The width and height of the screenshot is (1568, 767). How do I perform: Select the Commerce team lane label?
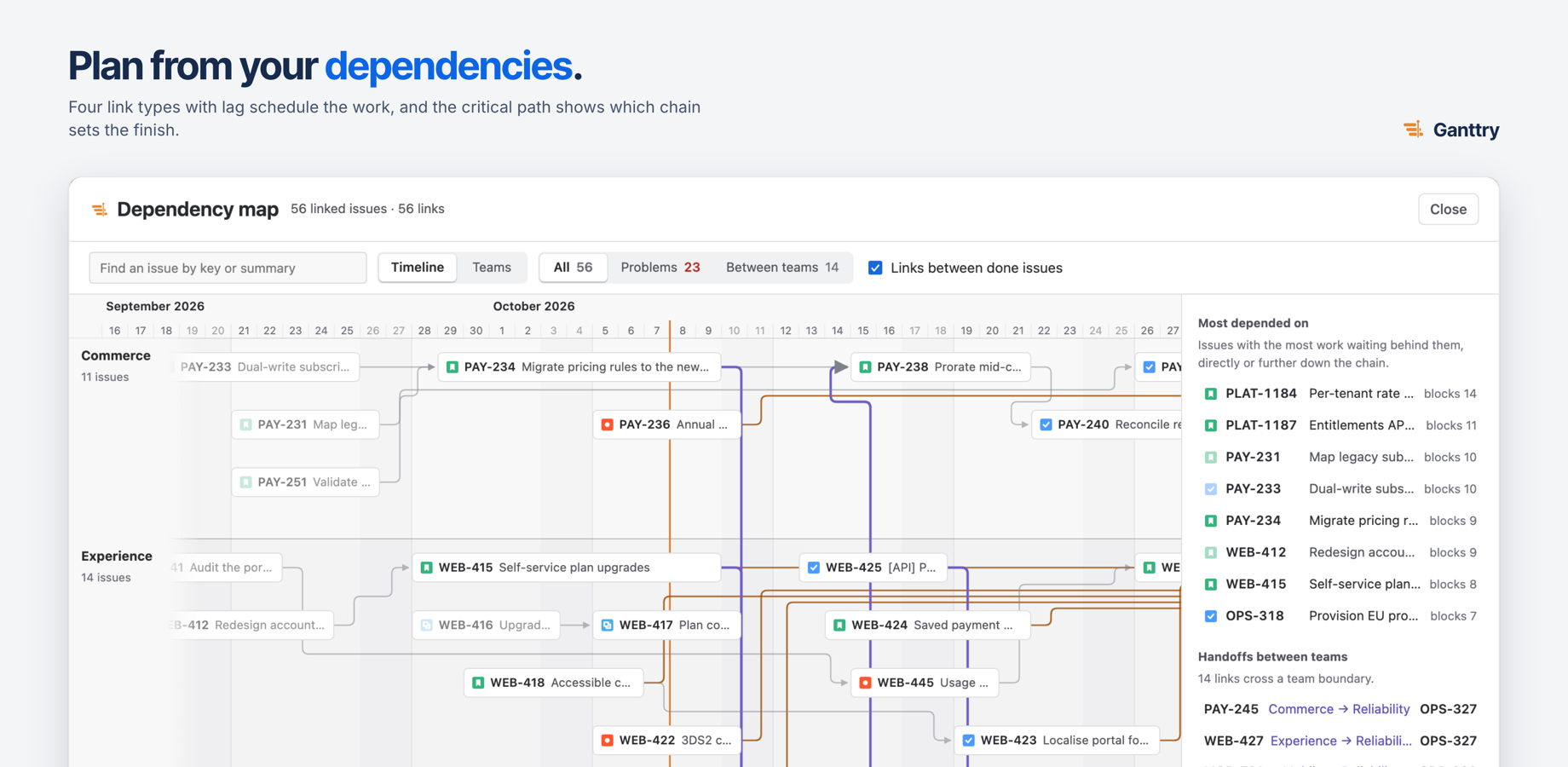(116, 355)
